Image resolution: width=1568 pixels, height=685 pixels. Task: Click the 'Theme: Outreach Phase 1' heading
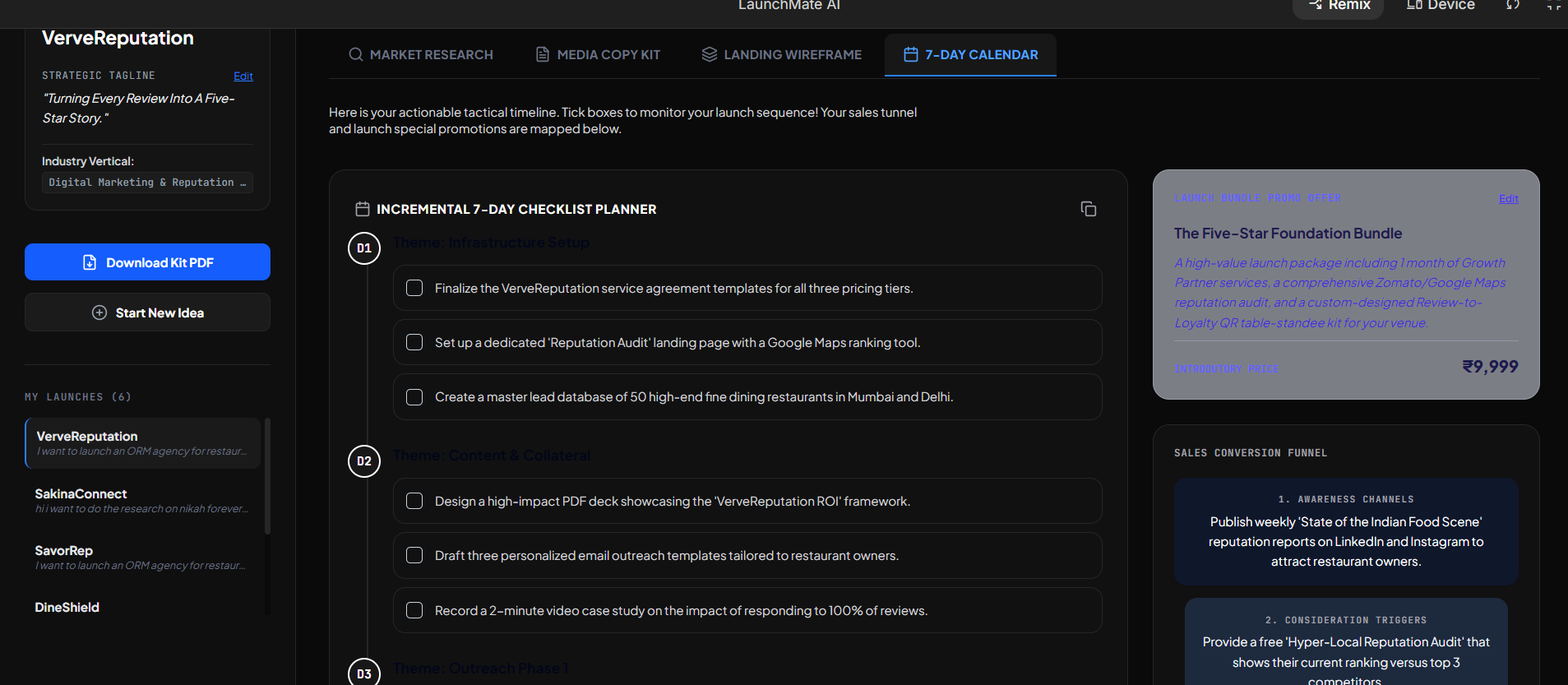[480, 669]
